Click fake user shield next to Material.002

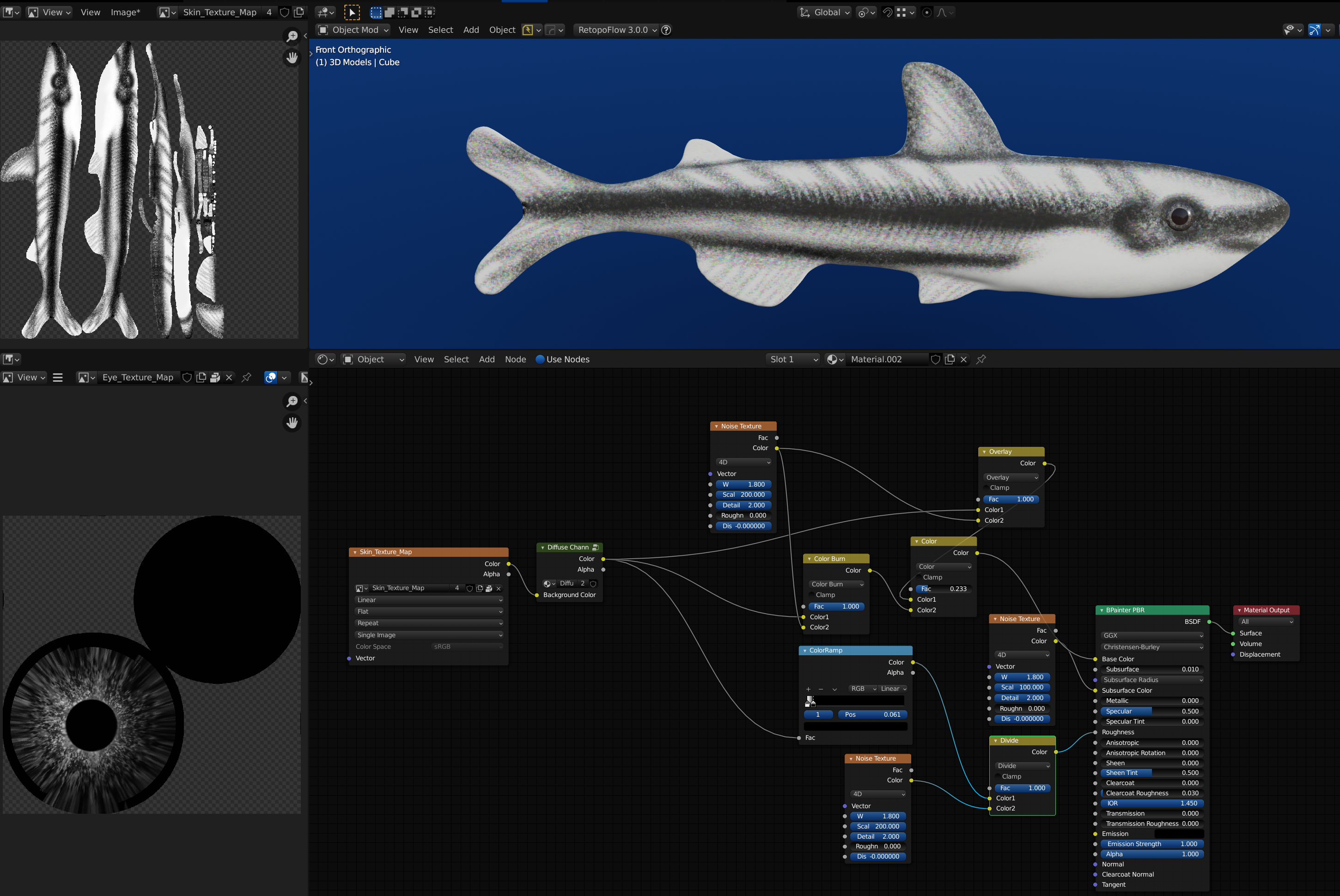pos(935,359)
